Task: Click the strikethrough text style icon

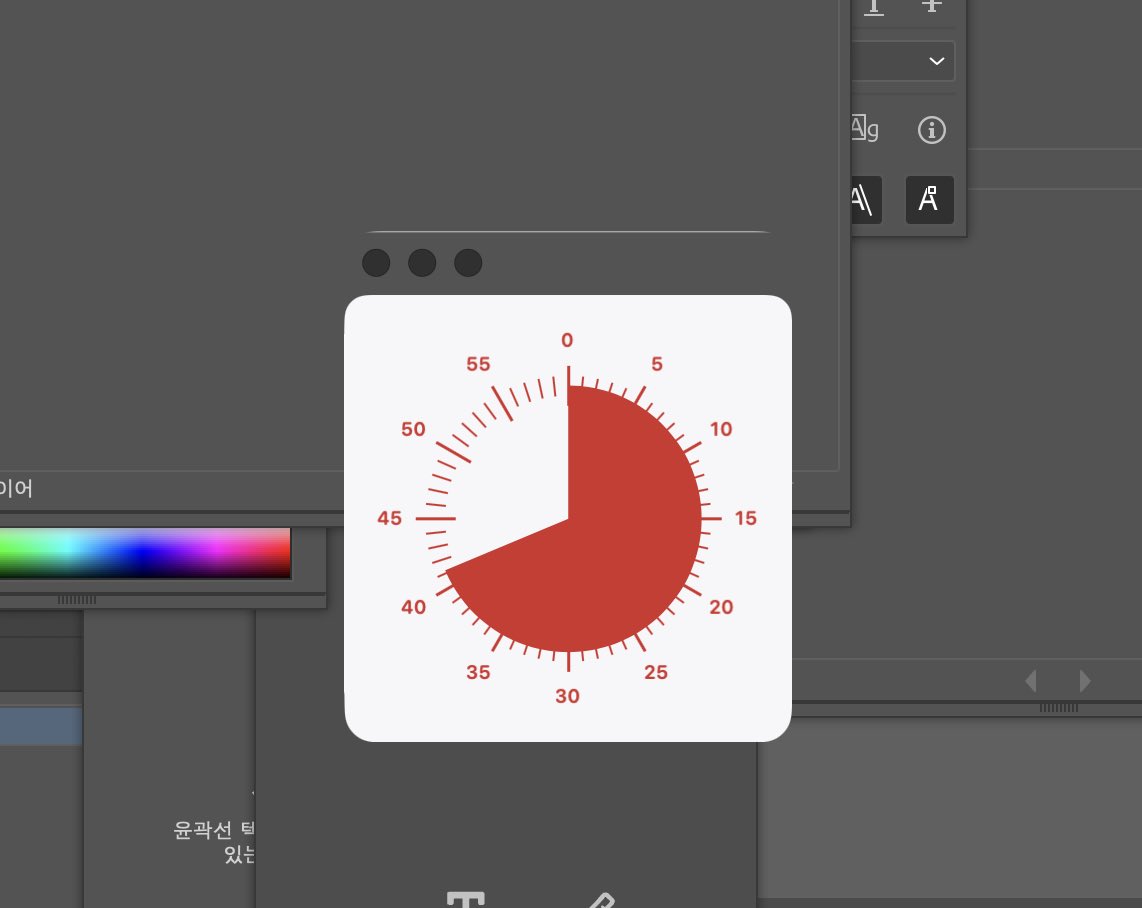Action: [932, 7]
